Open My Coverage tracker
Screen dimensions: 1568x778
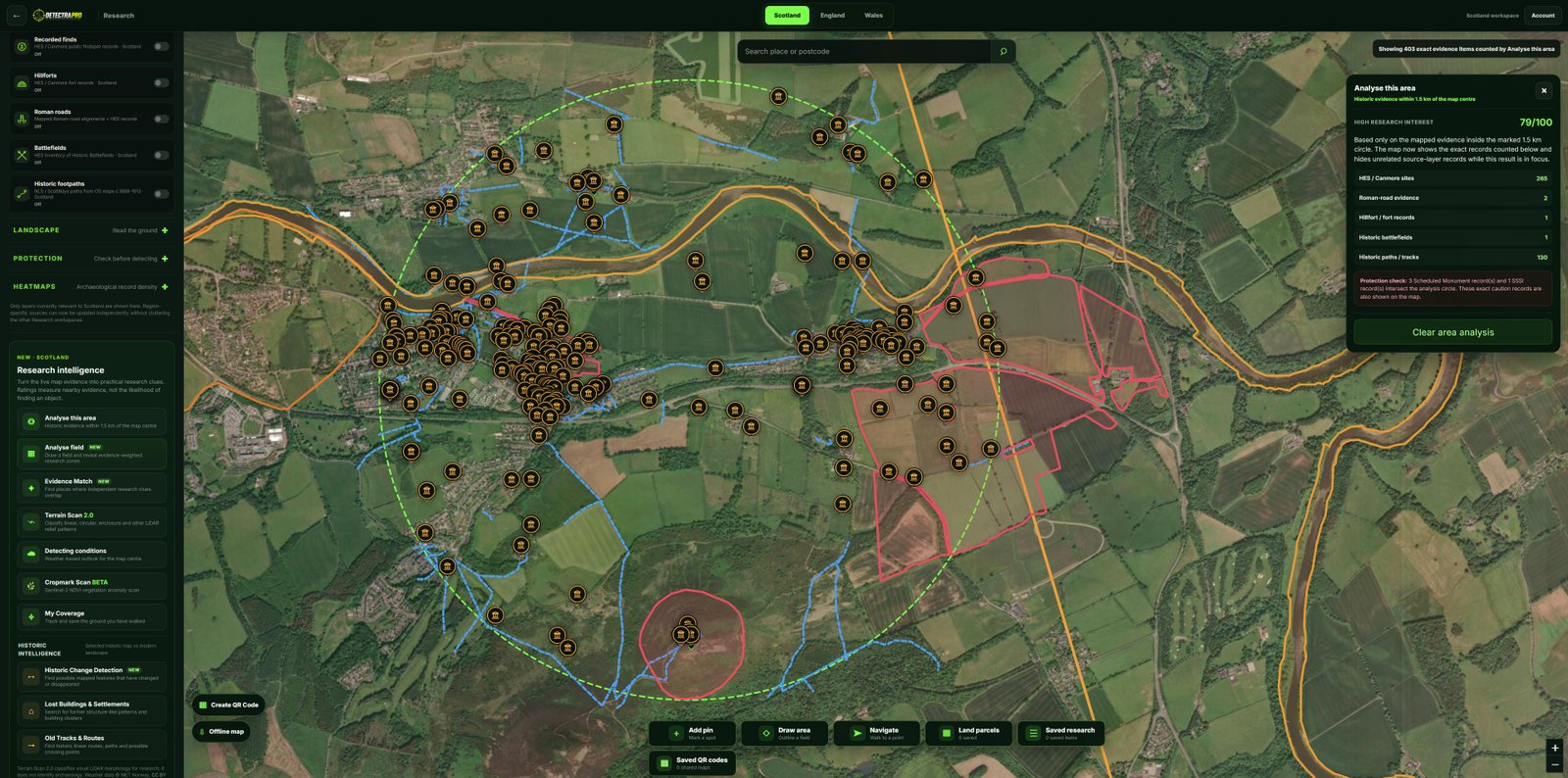coord(92,616)
